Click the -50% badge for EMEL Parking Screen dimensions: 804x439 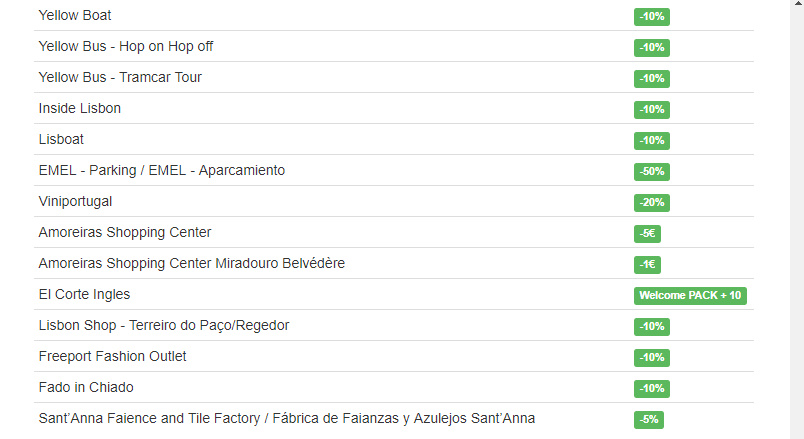point(652,171)
